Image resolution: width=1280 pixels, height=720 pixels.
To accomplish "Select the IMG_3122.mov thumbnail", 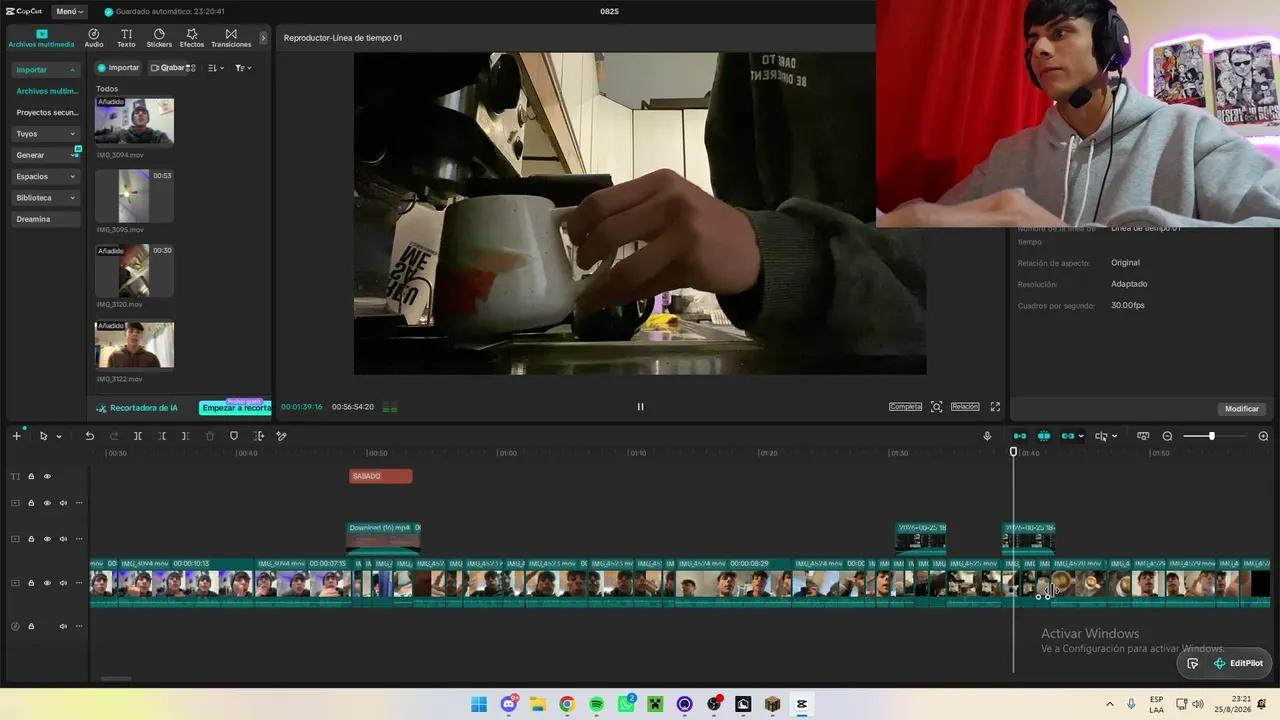I will point(134,345).
